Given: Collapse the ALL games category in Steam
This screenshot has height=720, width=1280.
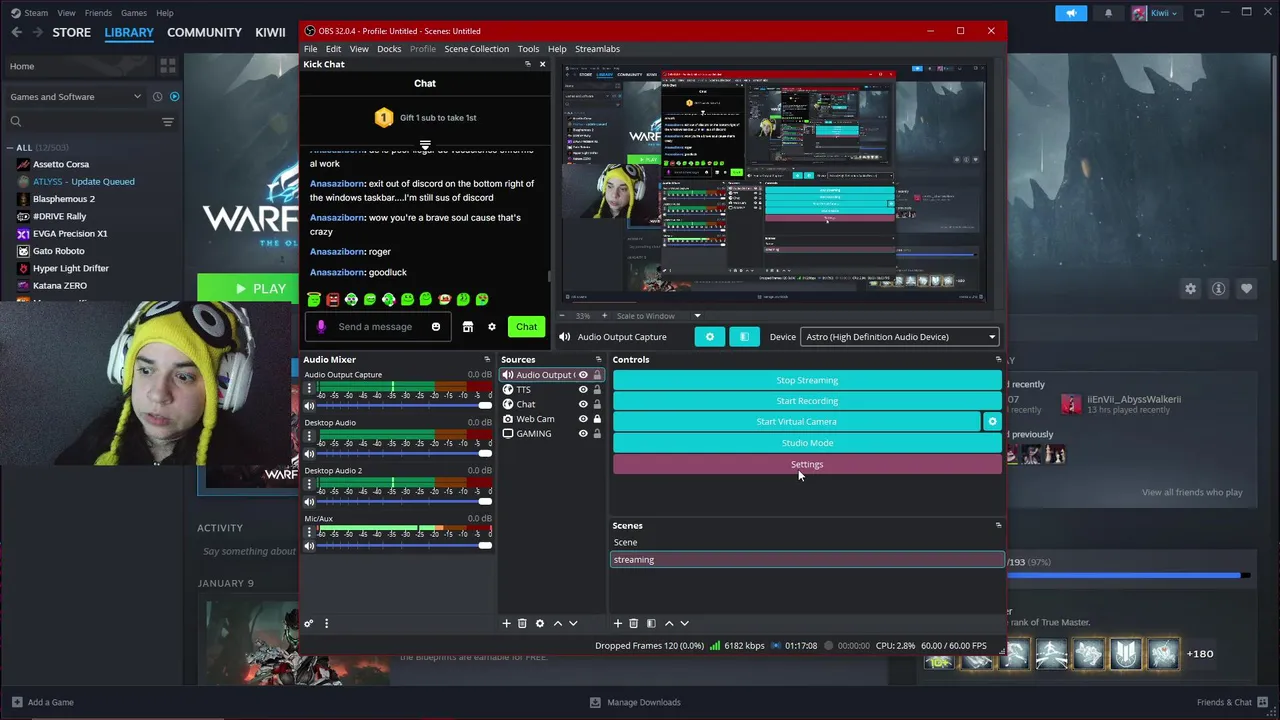Looking at the screenshot, I should tap(9, 148).
